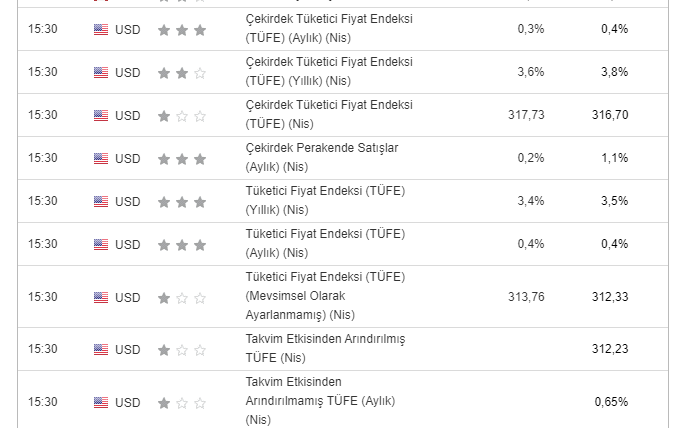The image size is (681, 428).
Task: Click the USD label in the 3,4% row
Action: (x=127, y=201)
